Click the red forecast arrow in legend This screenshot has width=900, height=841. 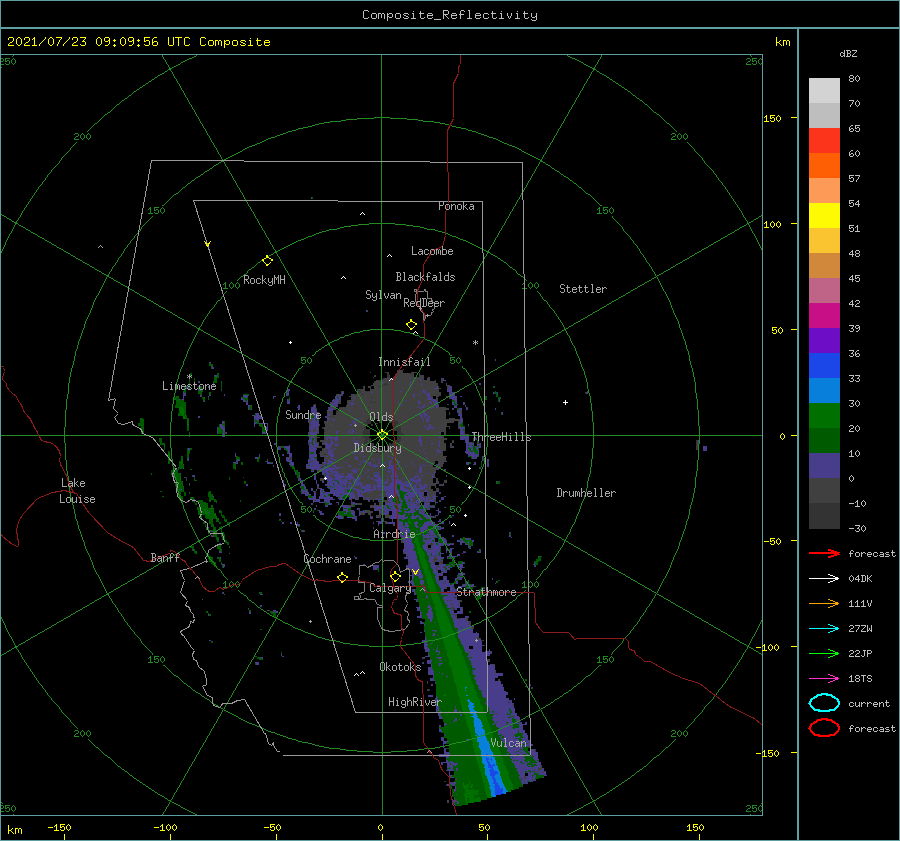pos(824,553)
